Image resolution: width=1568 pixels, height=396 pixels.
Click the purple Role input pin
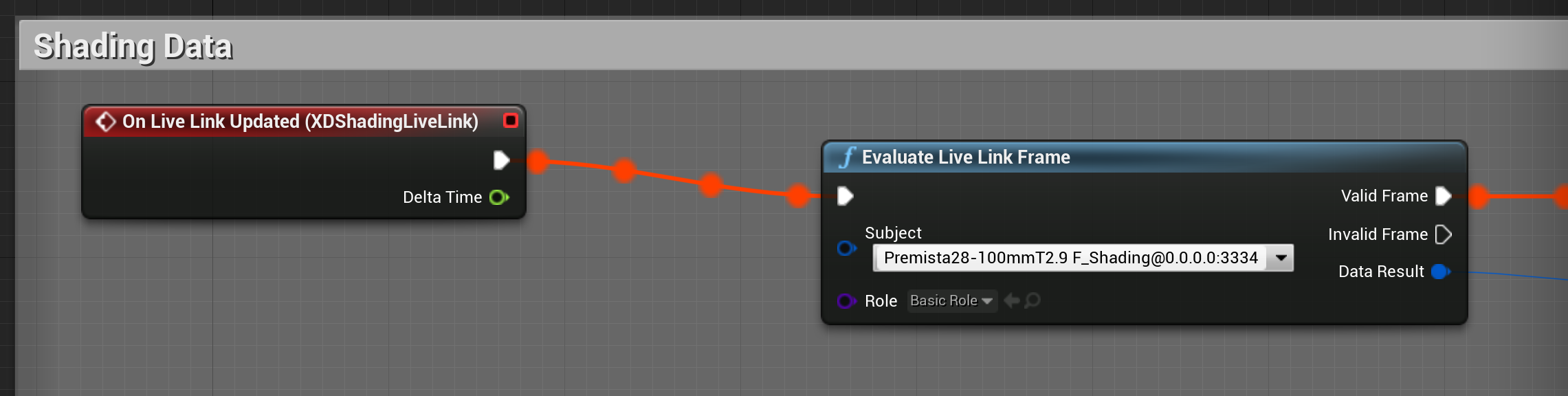pos(846,301)
